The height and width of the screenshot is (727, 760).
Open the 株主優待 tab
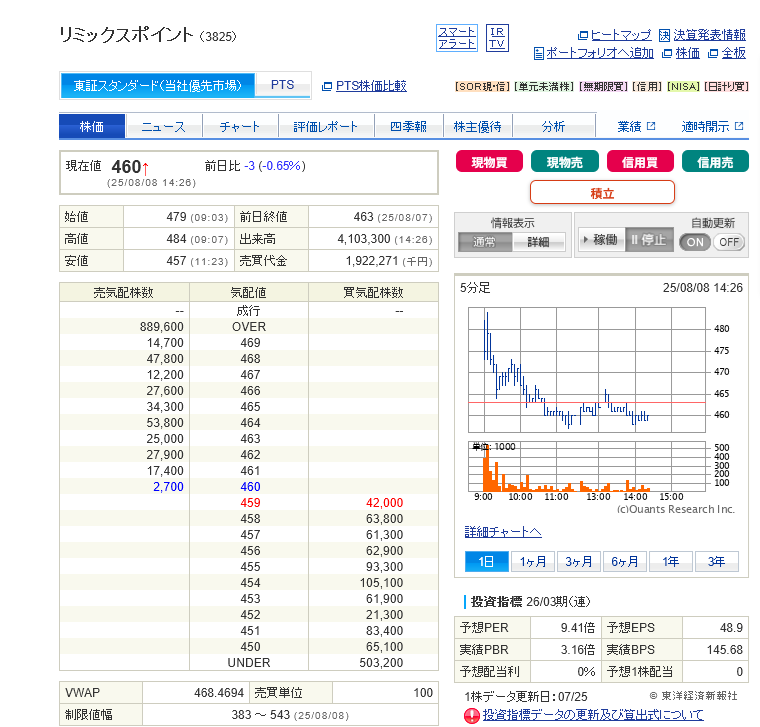tap(477, 126)
